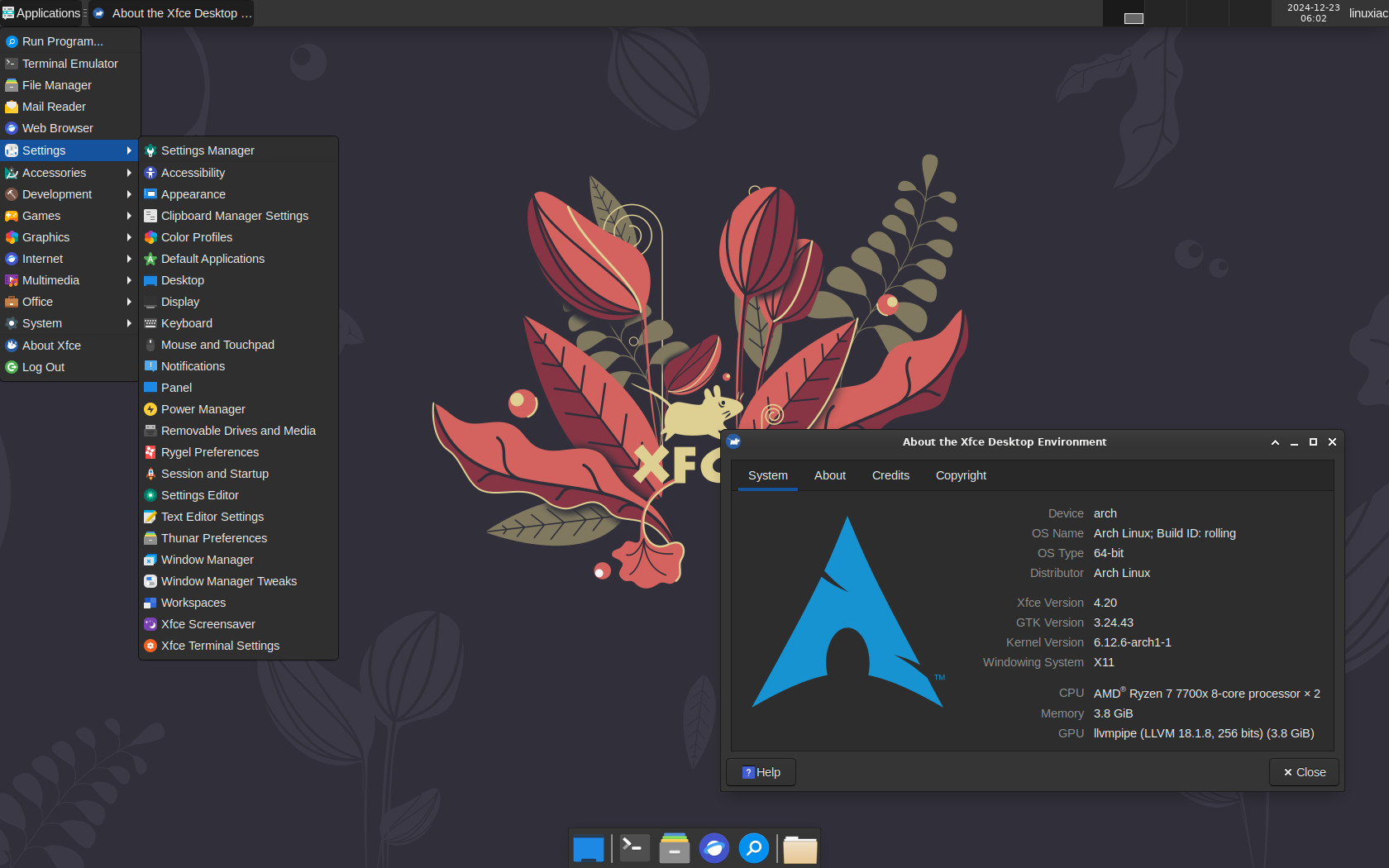
Task: Click the Thunar Preferences icon
Action: point(150,538)
